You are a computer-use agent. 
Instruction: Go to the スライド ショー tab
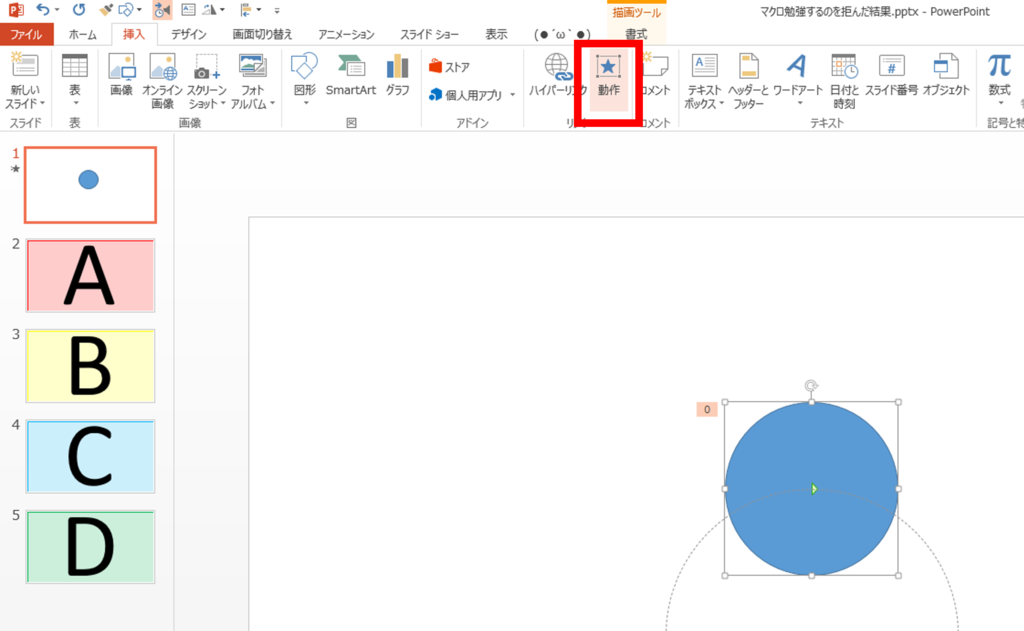[430, 35]
